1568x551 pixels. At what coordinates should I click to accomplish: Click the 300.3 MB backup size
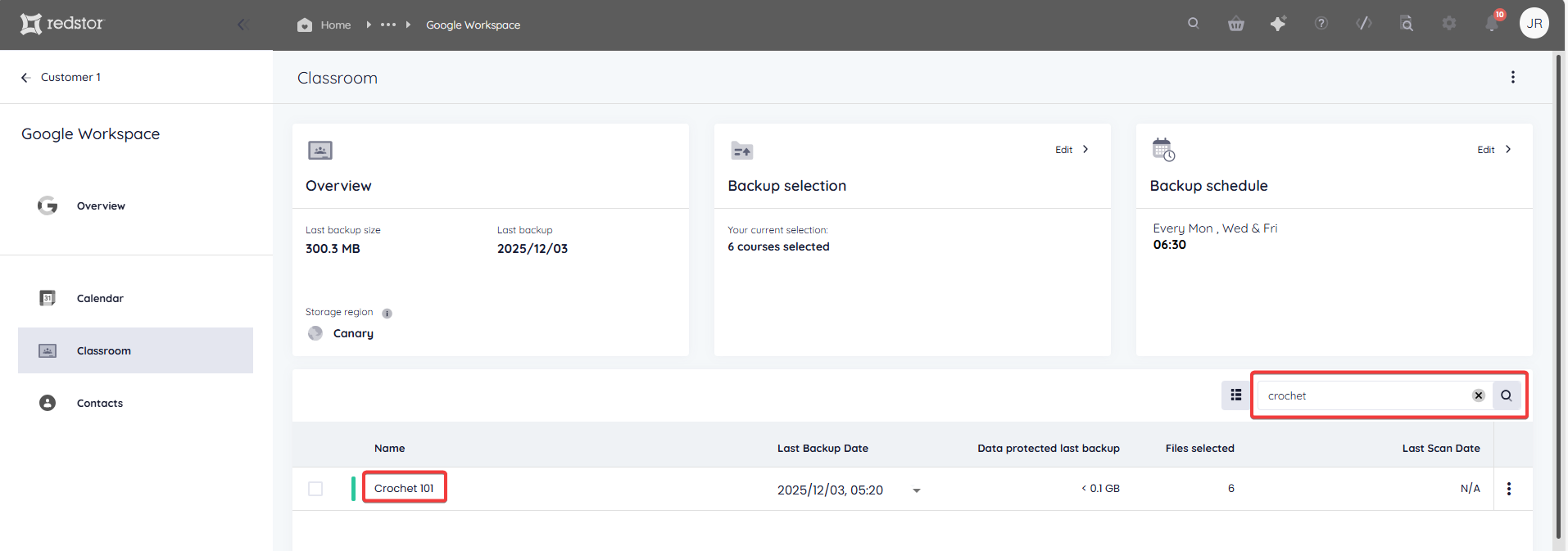pos(333,248)
